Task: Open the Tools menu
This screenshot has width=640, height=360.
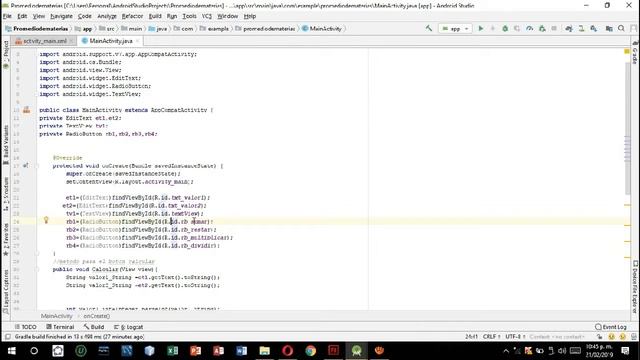Action: (x=189, y=16)
